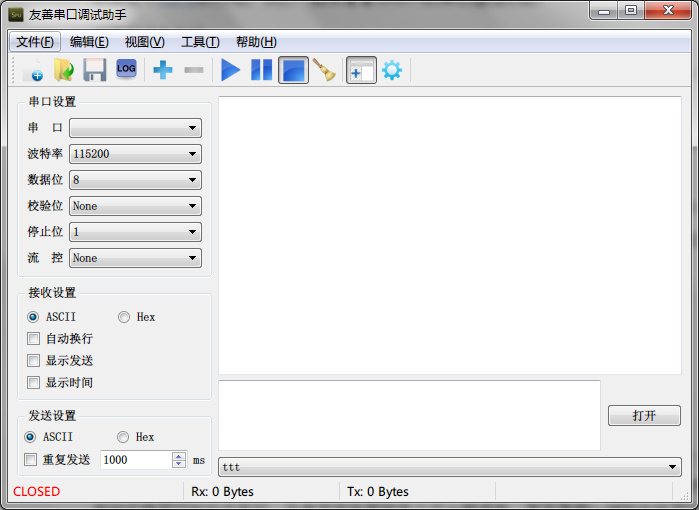Viewport: 699px width, 510px height.
Task: Click the Tx: 0 Bytes counter
Action: point(378,491)
